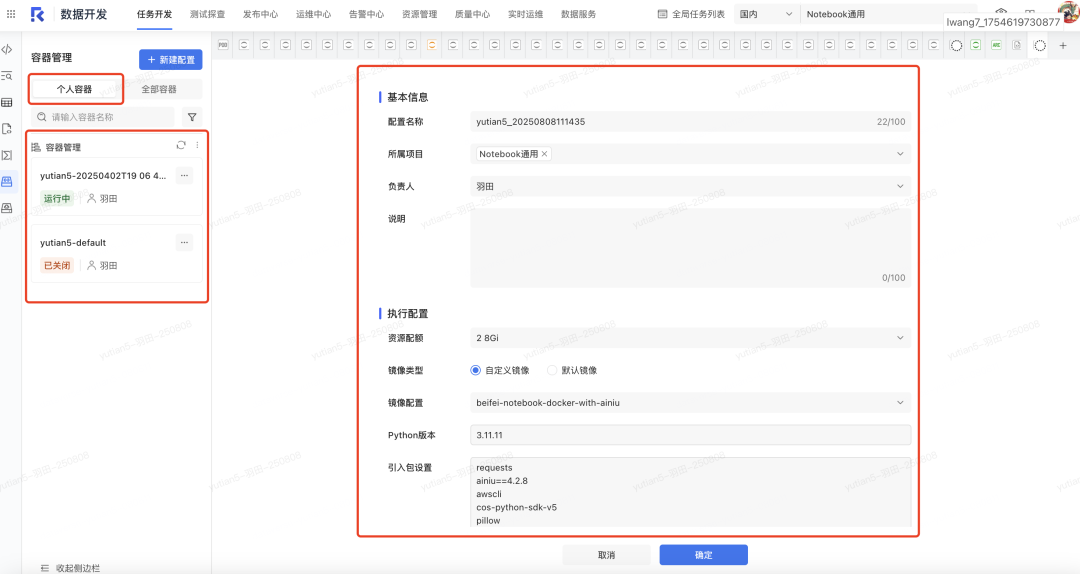This screenshot has height=574, width=1080.
Task: Remove the Notebook通用 tag via its X
Action: (x=545, y=154)
